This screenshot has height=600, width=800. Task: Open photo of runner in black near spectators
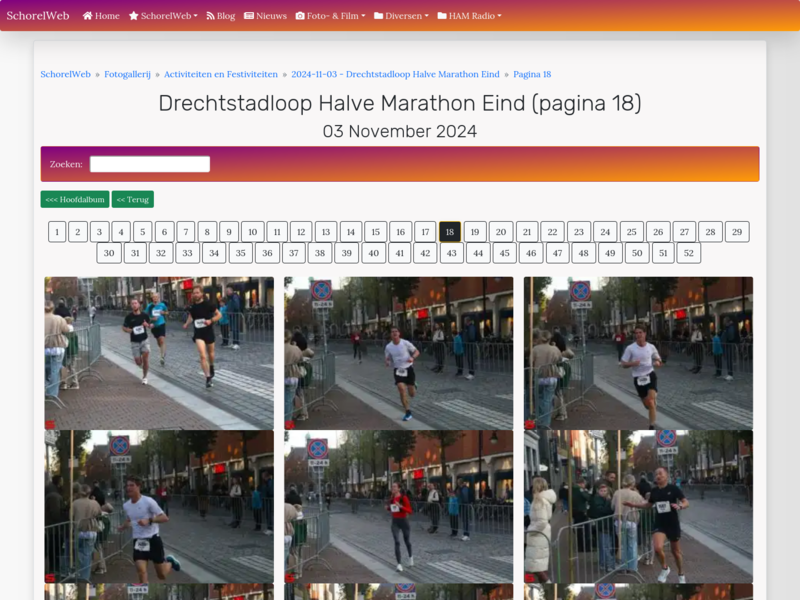pyautogui.click(x=638, y=506)
